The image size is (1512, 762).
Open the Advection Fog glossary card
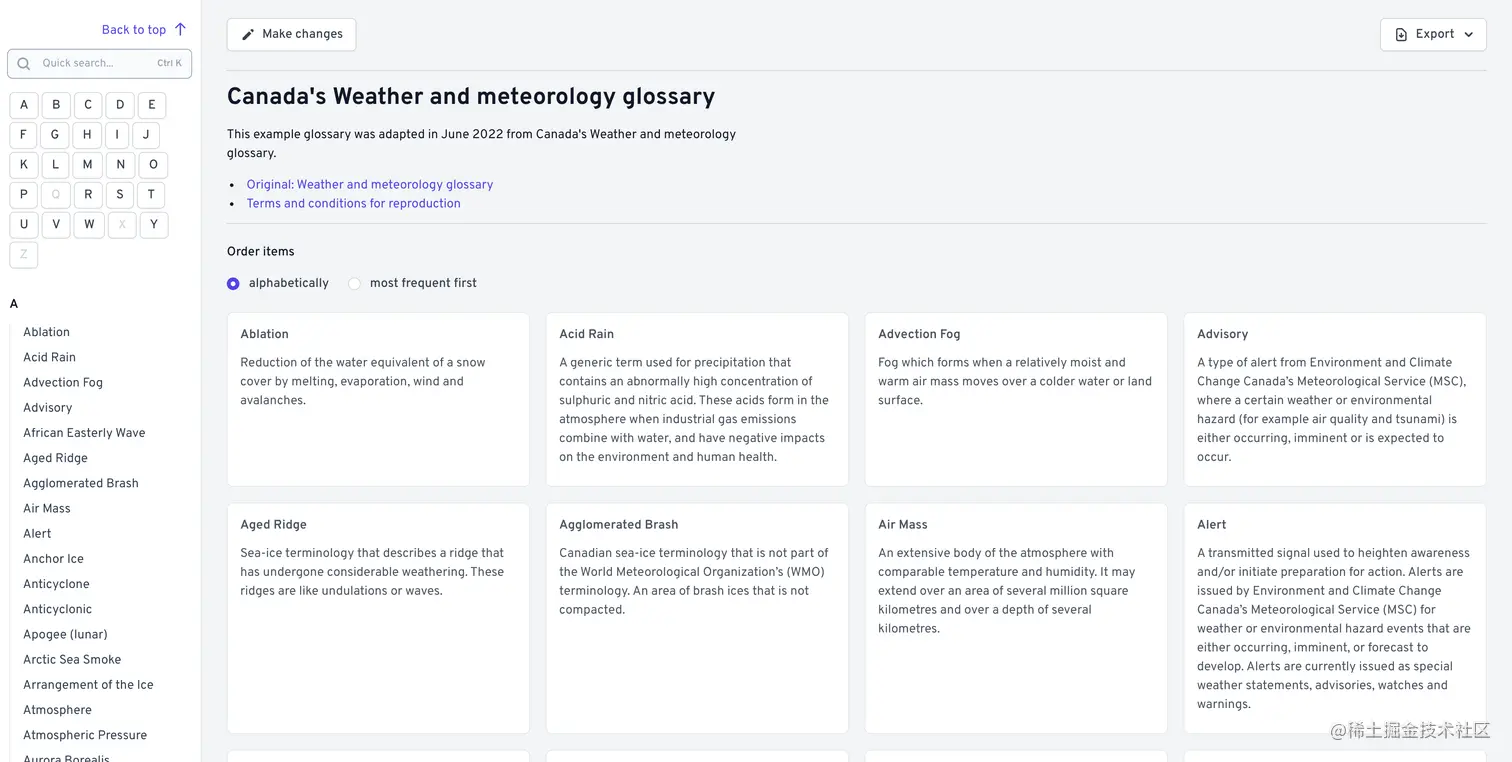(1015, 399)
